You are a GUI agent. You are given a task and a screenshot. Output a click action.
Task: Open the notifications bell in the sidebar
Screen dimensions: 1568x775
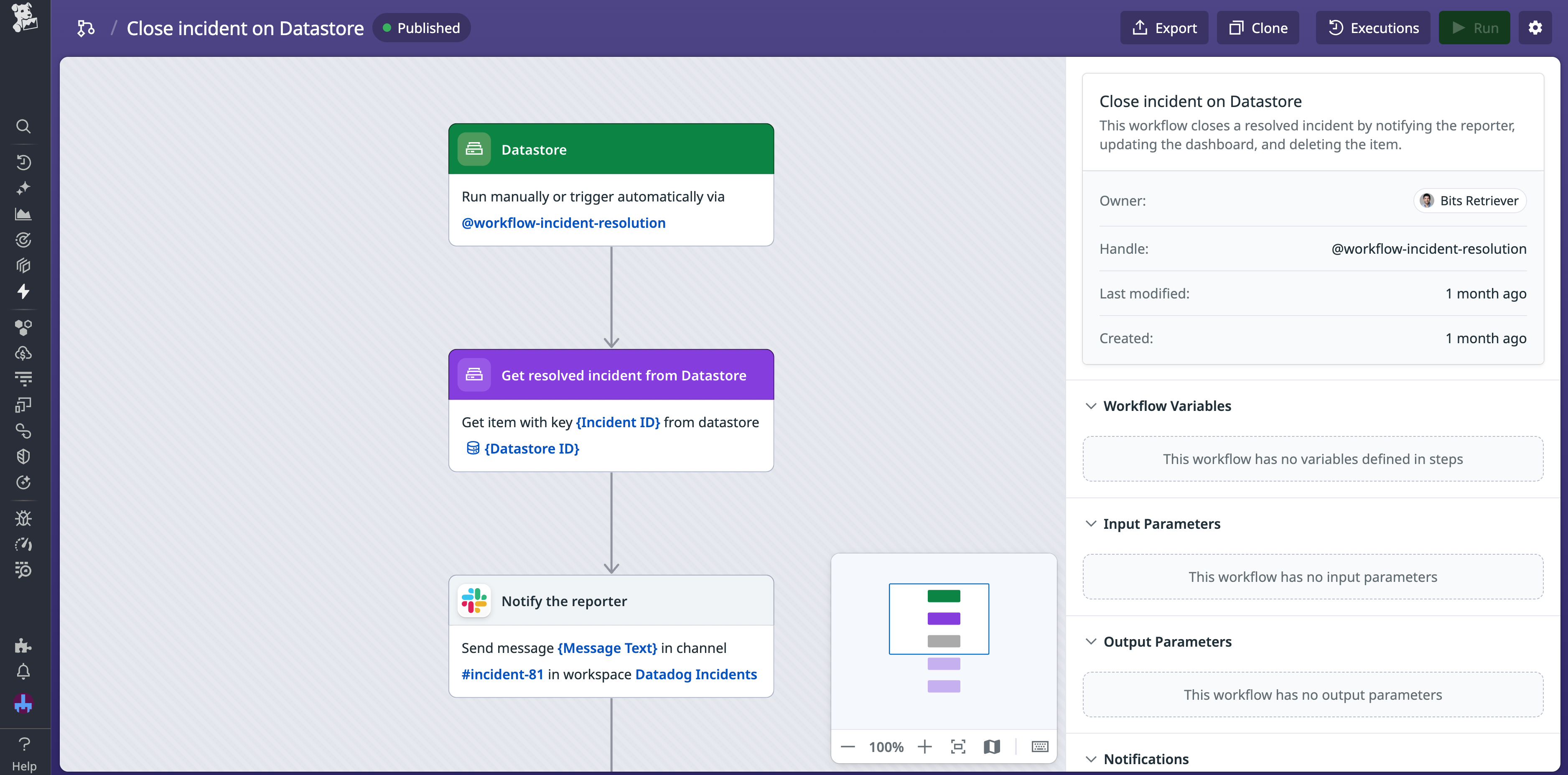tap(24, 671)
